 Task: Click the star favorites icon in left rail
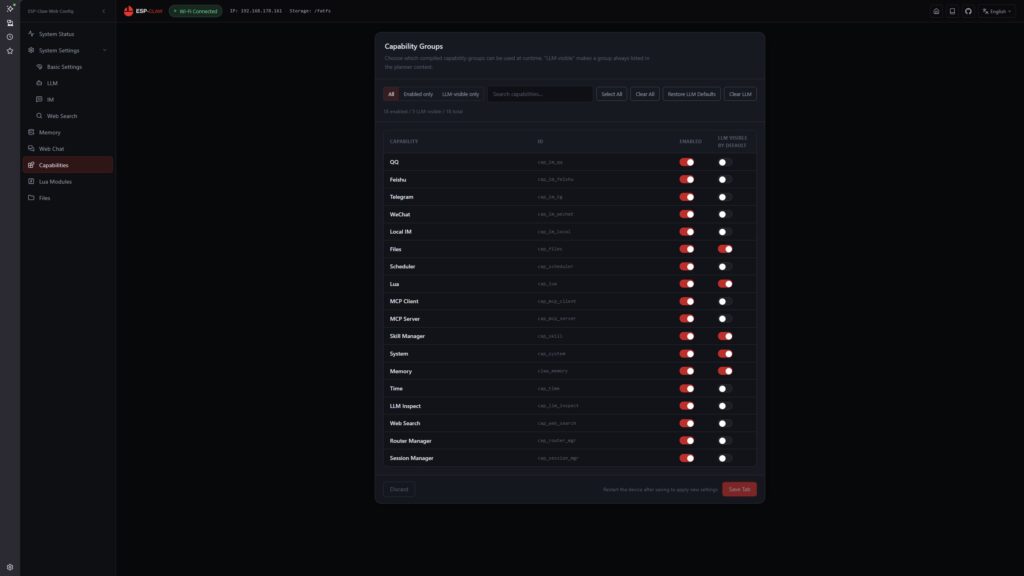pyautogui.click(x=10, y=51)
